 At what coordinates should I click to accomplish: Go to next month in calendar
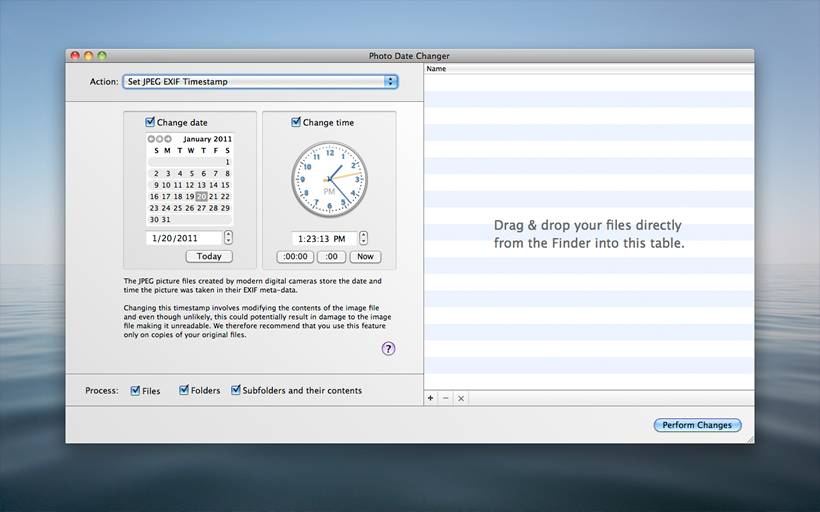pyautogui.click(x=168, y=139)
